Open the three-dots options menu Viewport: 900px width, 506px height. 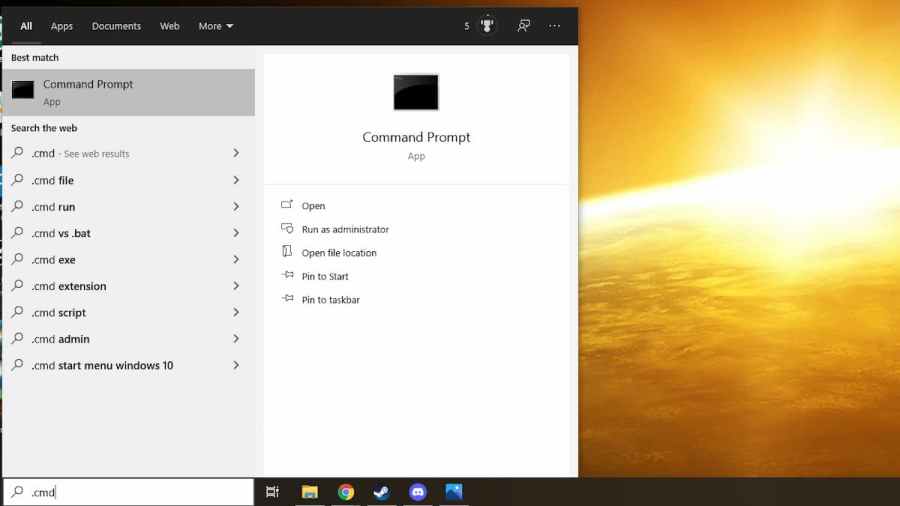coord(554,26)
